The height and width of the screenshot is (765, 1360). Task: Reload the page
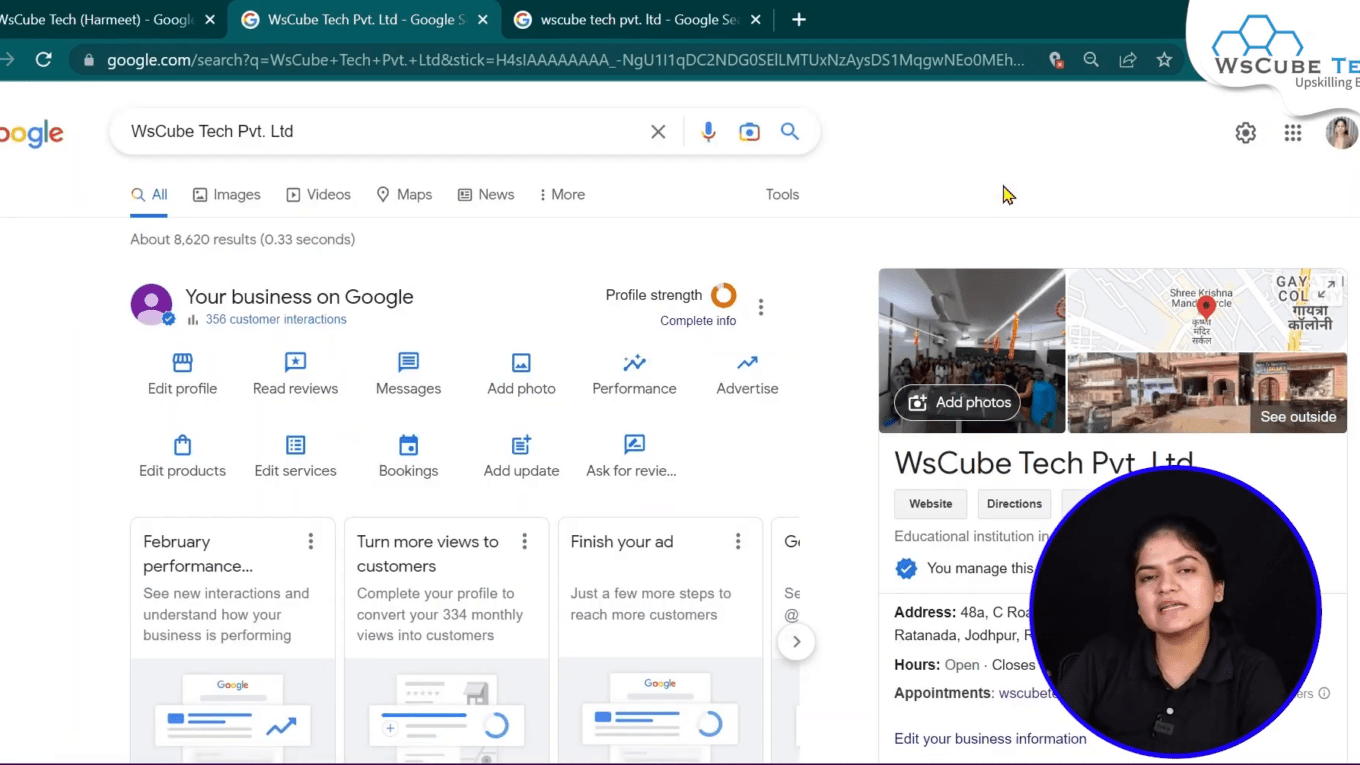(x=43, y=60)
